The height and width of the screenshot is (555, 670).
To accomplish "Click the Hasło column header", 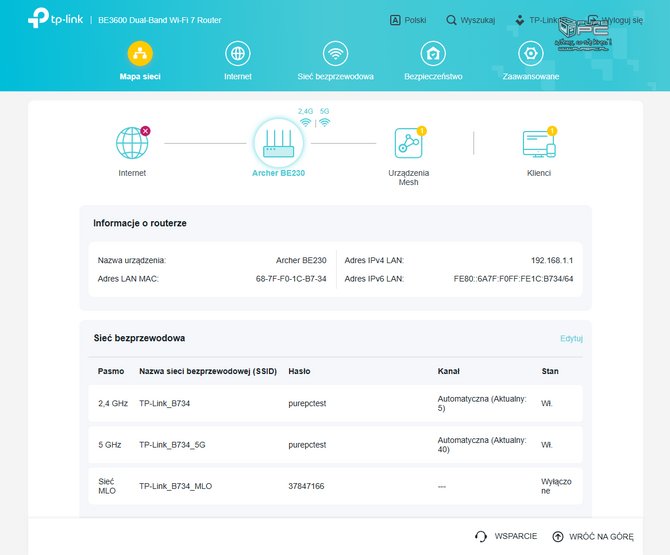I will pyautogui.click(x=299, y=371).
